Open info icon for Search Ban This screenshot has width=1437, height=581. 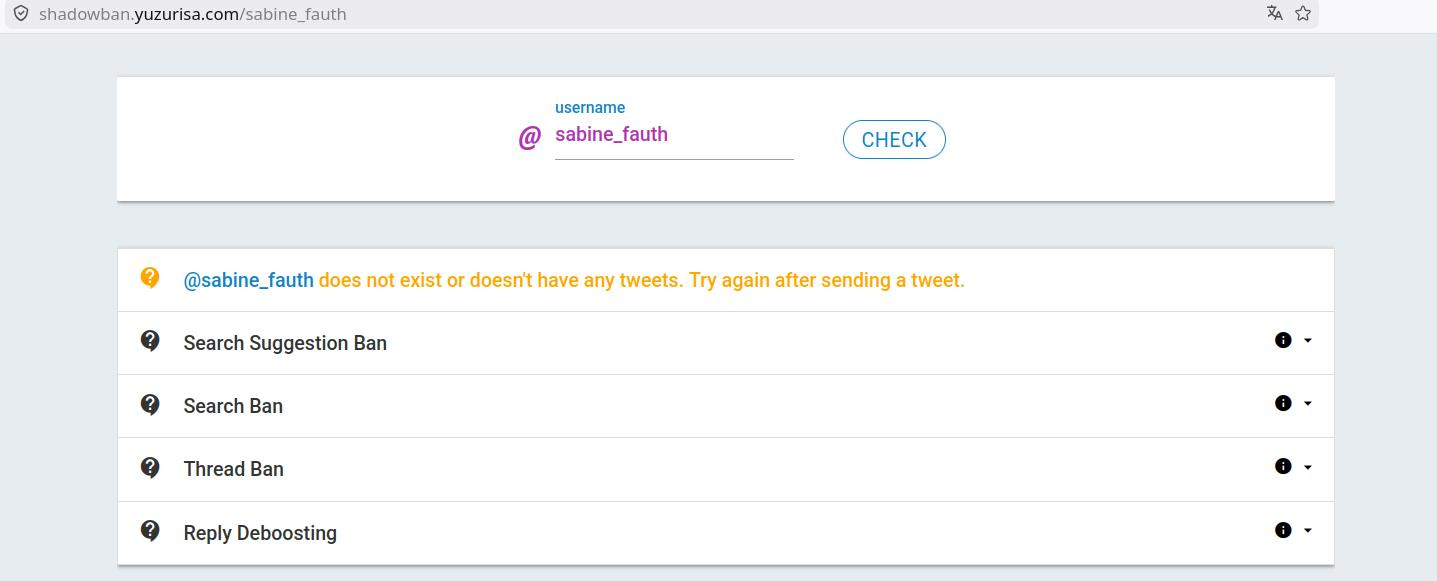(x=1283, y=403)
